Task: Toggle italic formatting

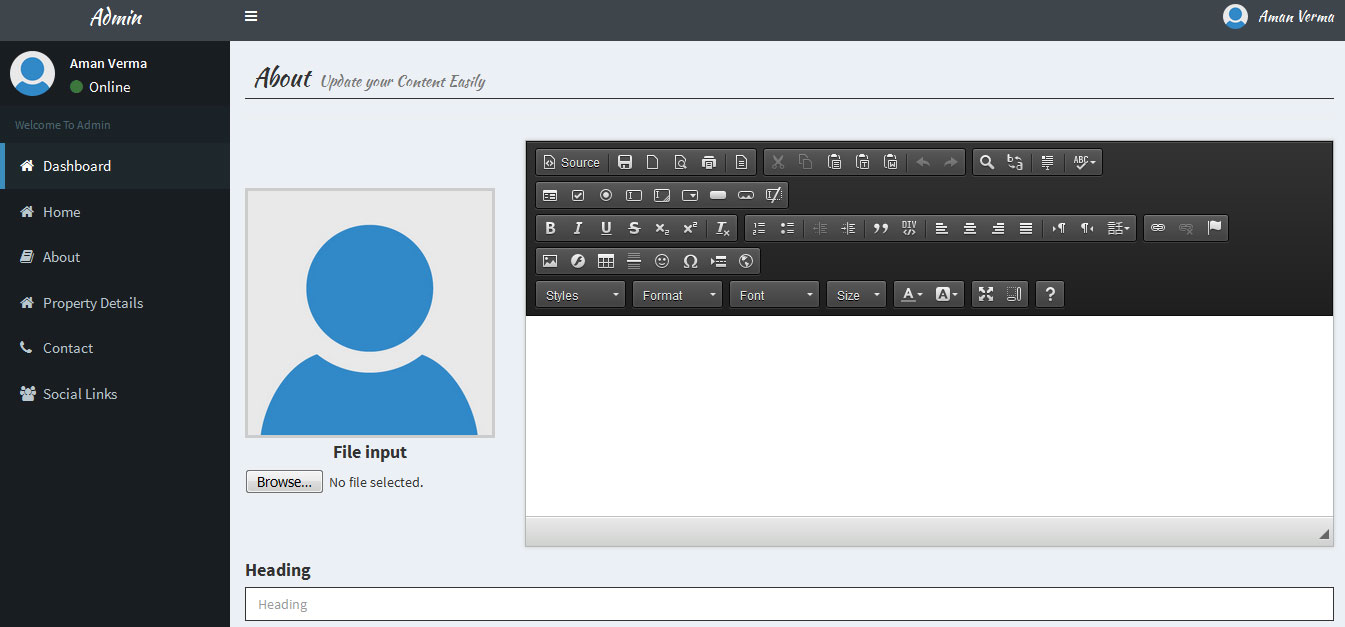Action: click(x=578, y=228)
